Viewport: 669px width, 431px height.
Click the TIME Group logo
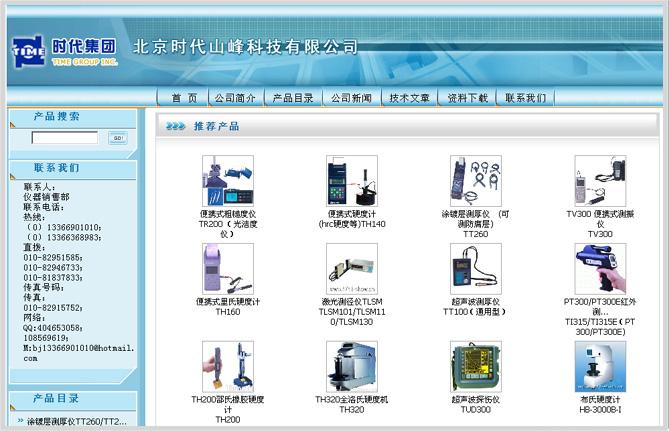point(64,52)
